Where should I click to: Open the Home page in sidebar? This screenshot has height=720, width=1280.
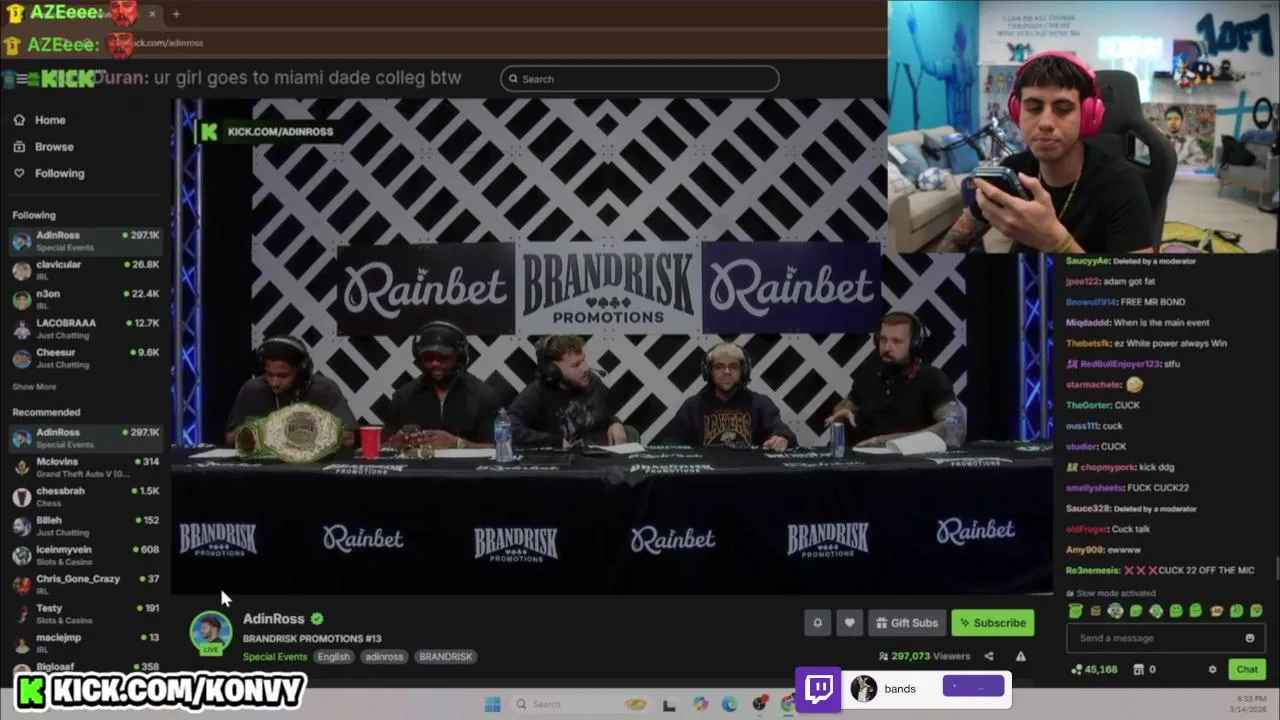(40, 120)
